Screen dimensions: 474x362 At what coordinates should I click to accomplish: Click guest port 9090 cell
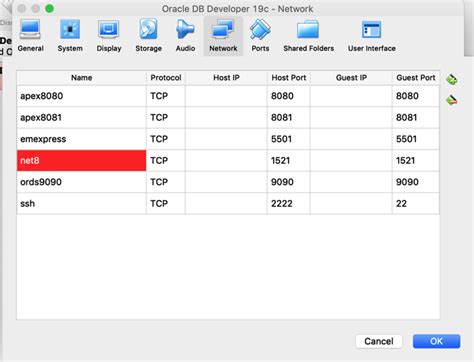[416, 182]
